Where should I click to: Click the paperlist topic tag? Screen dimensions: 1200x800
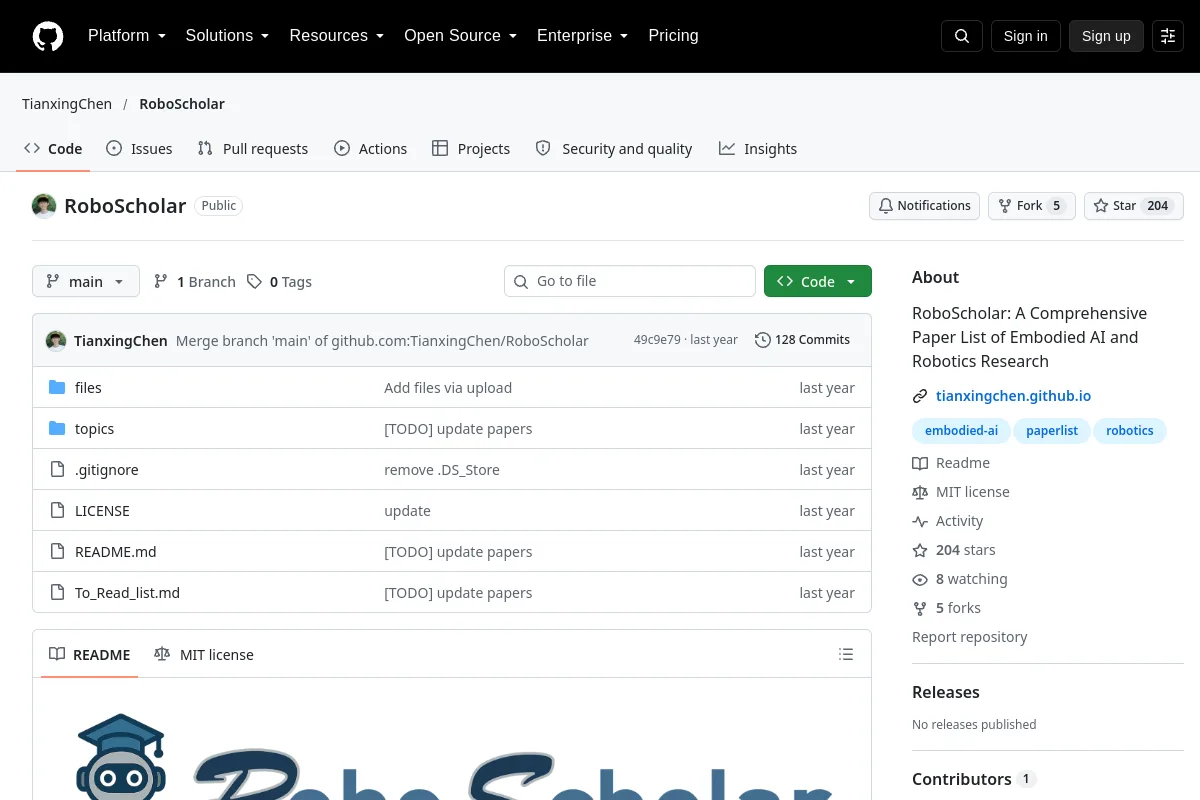click(1052, 431)
